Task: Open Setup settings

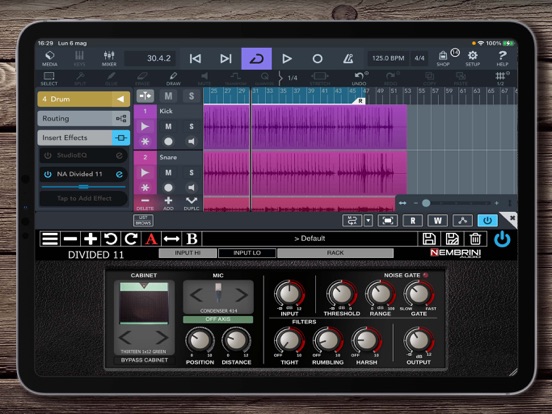Action: coord(472,58)
